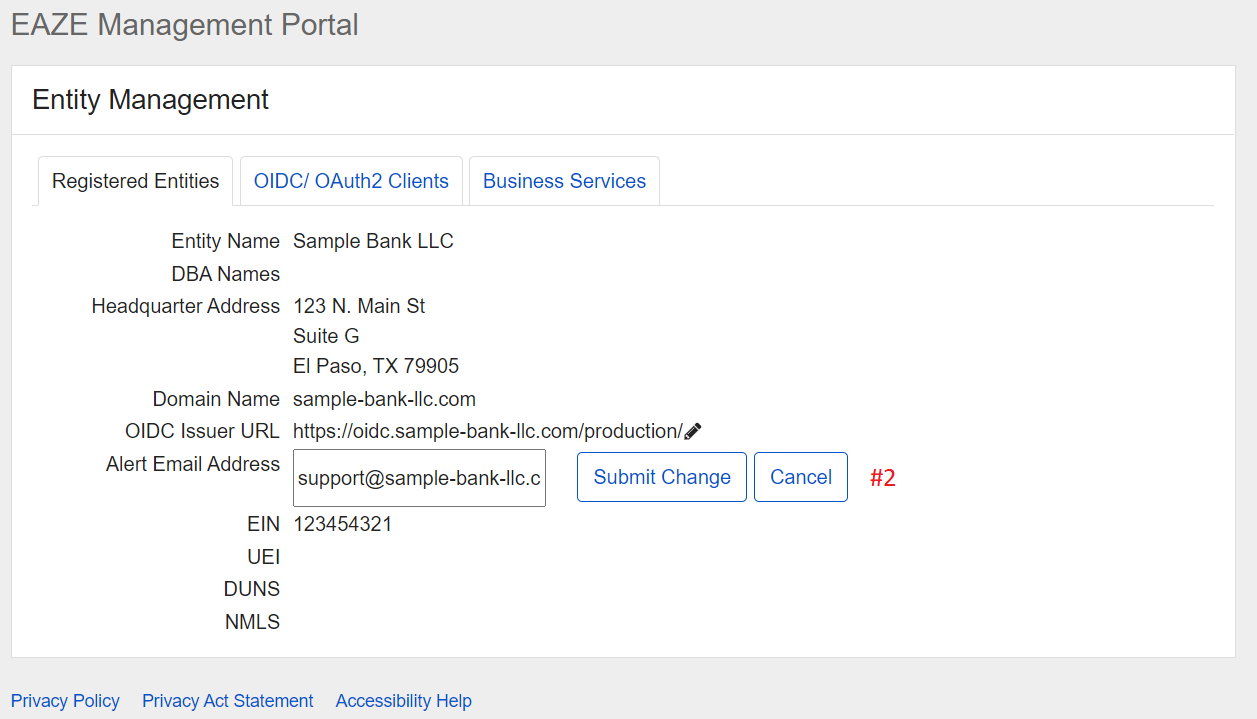Click the Entity Management heading
The image size is (1257, 719).
151,100
